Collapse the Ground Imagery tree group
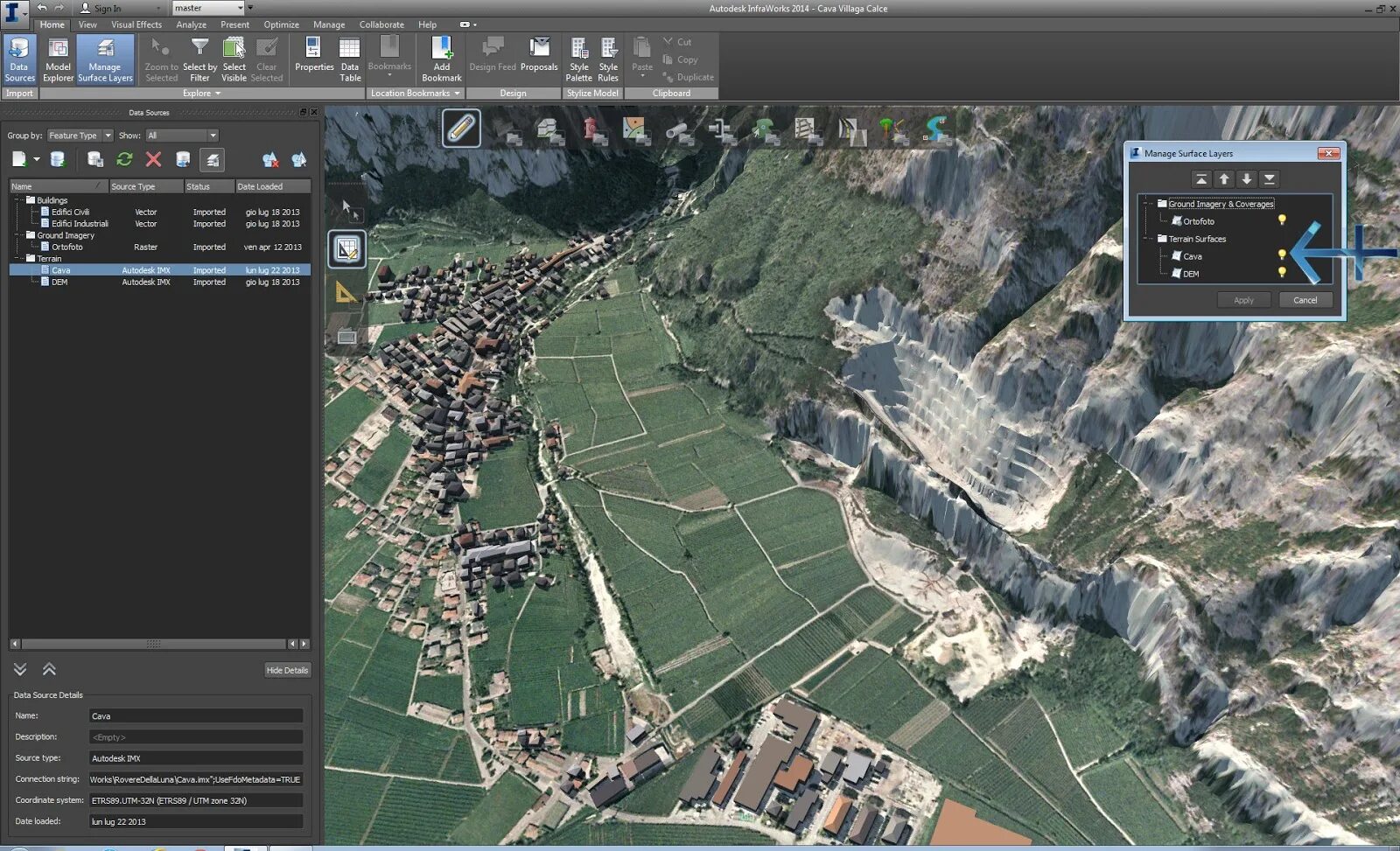Screen dimensions: 1400x851 pyautogui.click(x=18, y=235)
